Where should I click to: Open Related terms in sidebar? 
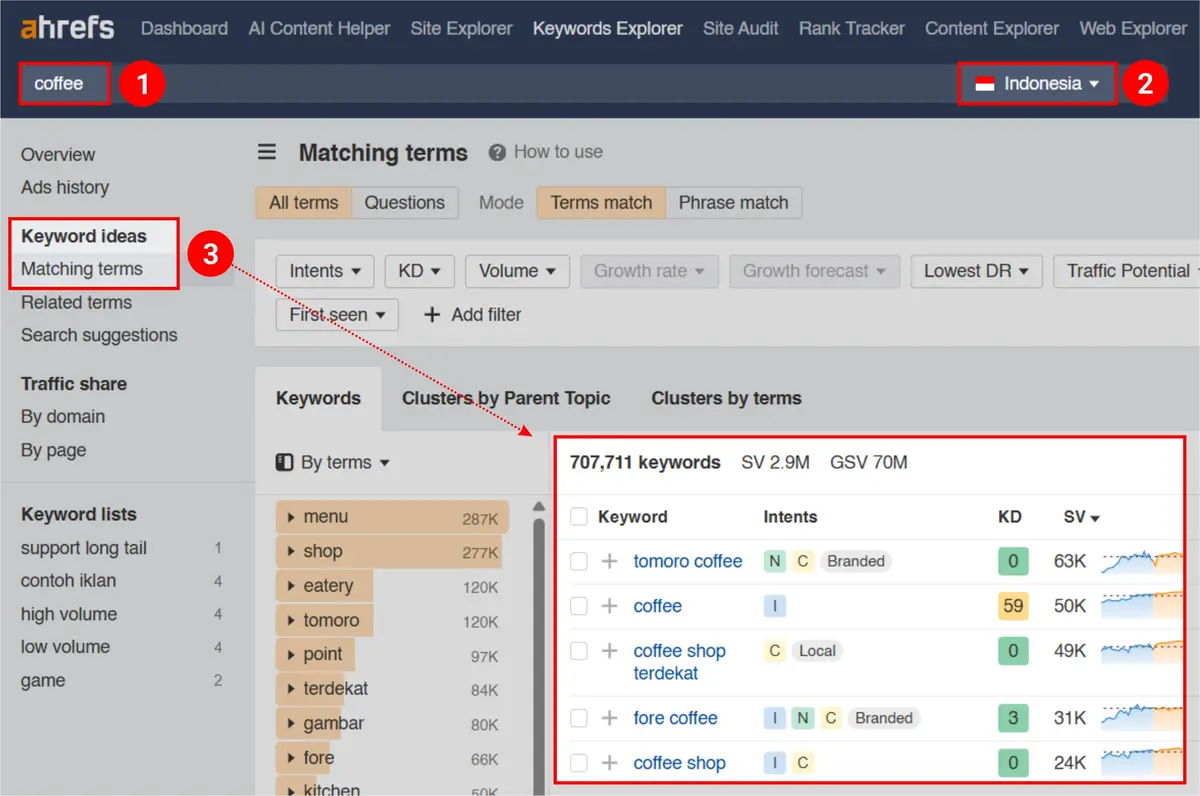[76, 302]
